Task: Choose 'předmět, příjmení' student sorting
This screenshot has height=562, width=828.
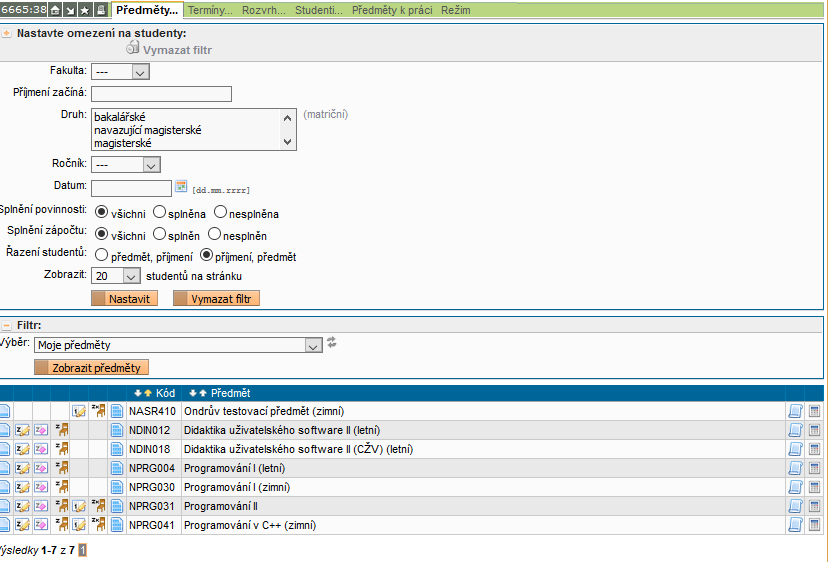Action: [101, 256]
